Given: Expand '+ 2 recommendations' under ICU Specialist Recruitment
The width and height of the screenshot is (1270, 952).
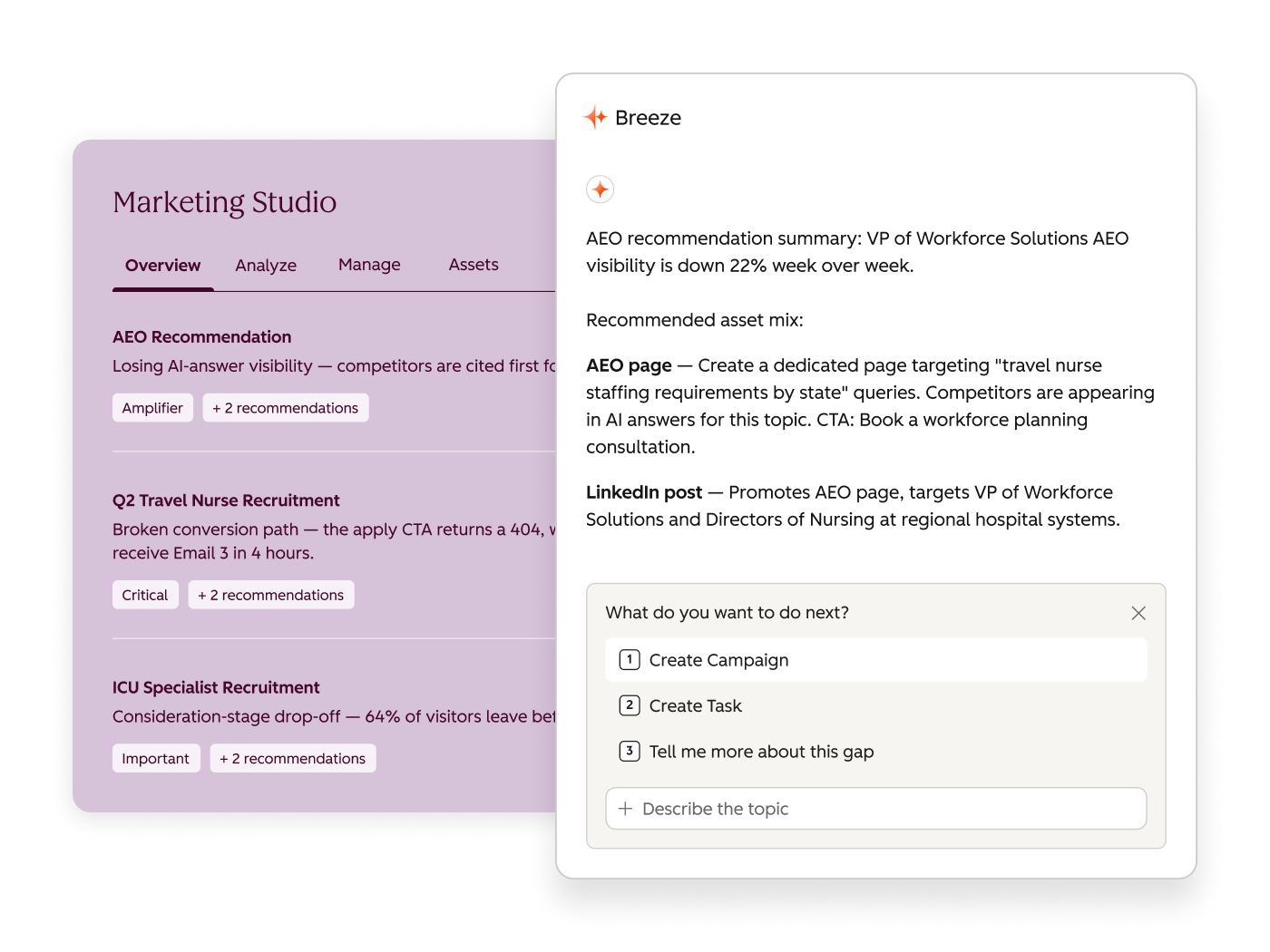Looking at the screenshot, I should (x=293, y=758).
